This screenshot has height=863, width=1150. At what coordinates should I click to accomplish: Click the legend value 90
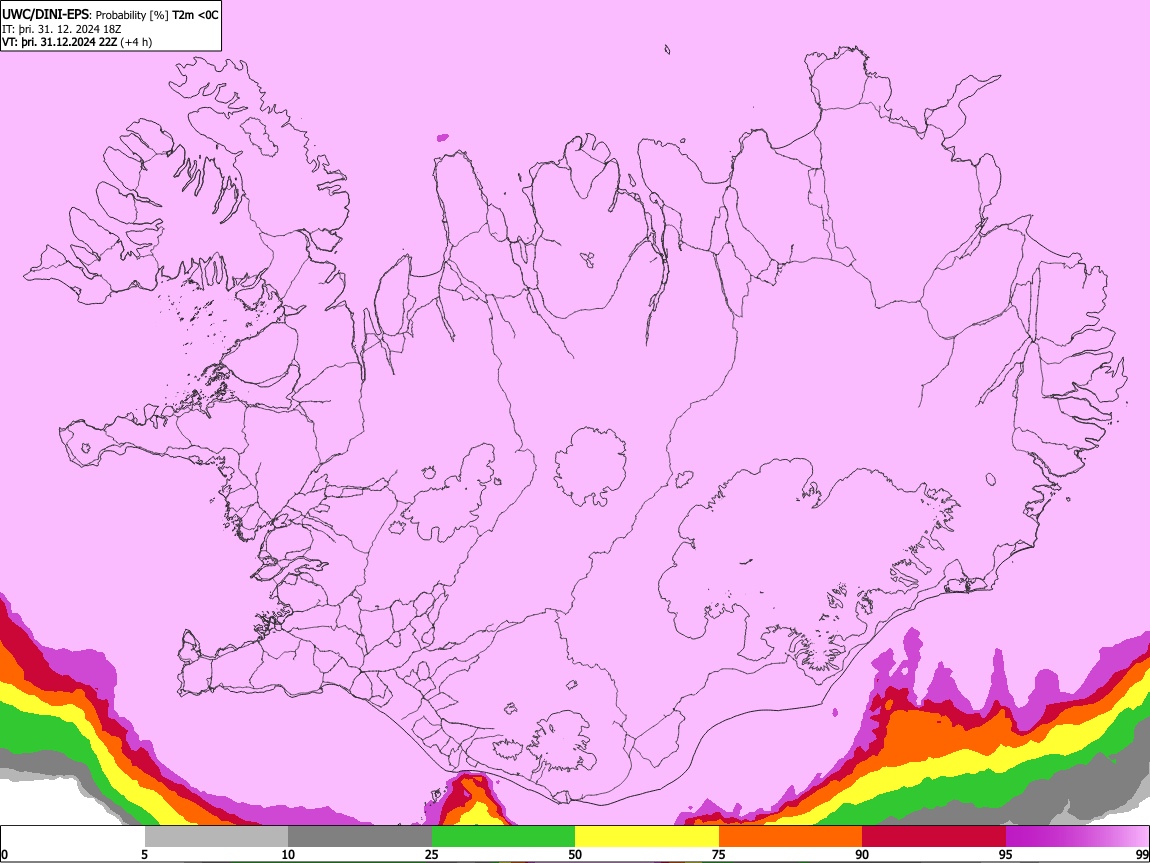click(862, 854)
